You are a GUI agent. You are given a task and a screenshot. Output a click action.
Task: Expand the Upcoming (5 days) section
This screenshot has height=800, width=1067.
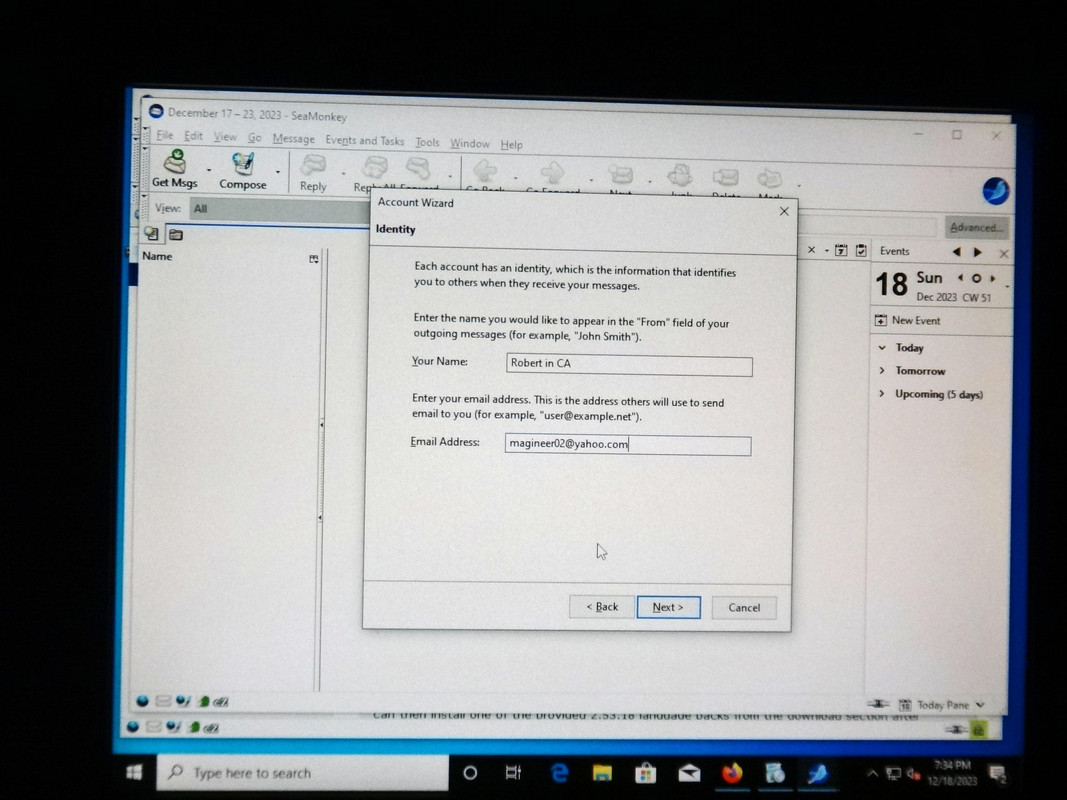(882, 394)
